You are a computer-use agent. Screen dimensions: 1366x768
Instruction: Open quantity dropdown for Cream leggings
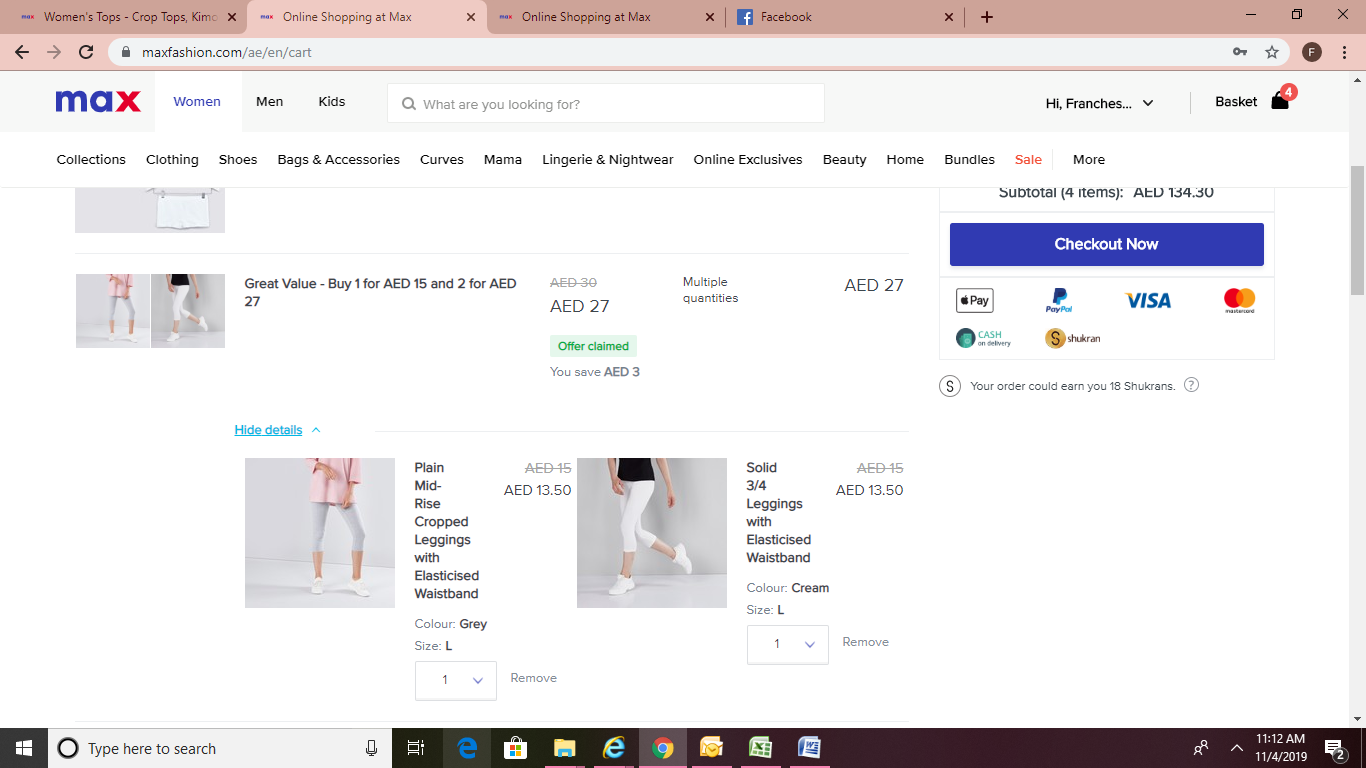(x=788, y=644)
